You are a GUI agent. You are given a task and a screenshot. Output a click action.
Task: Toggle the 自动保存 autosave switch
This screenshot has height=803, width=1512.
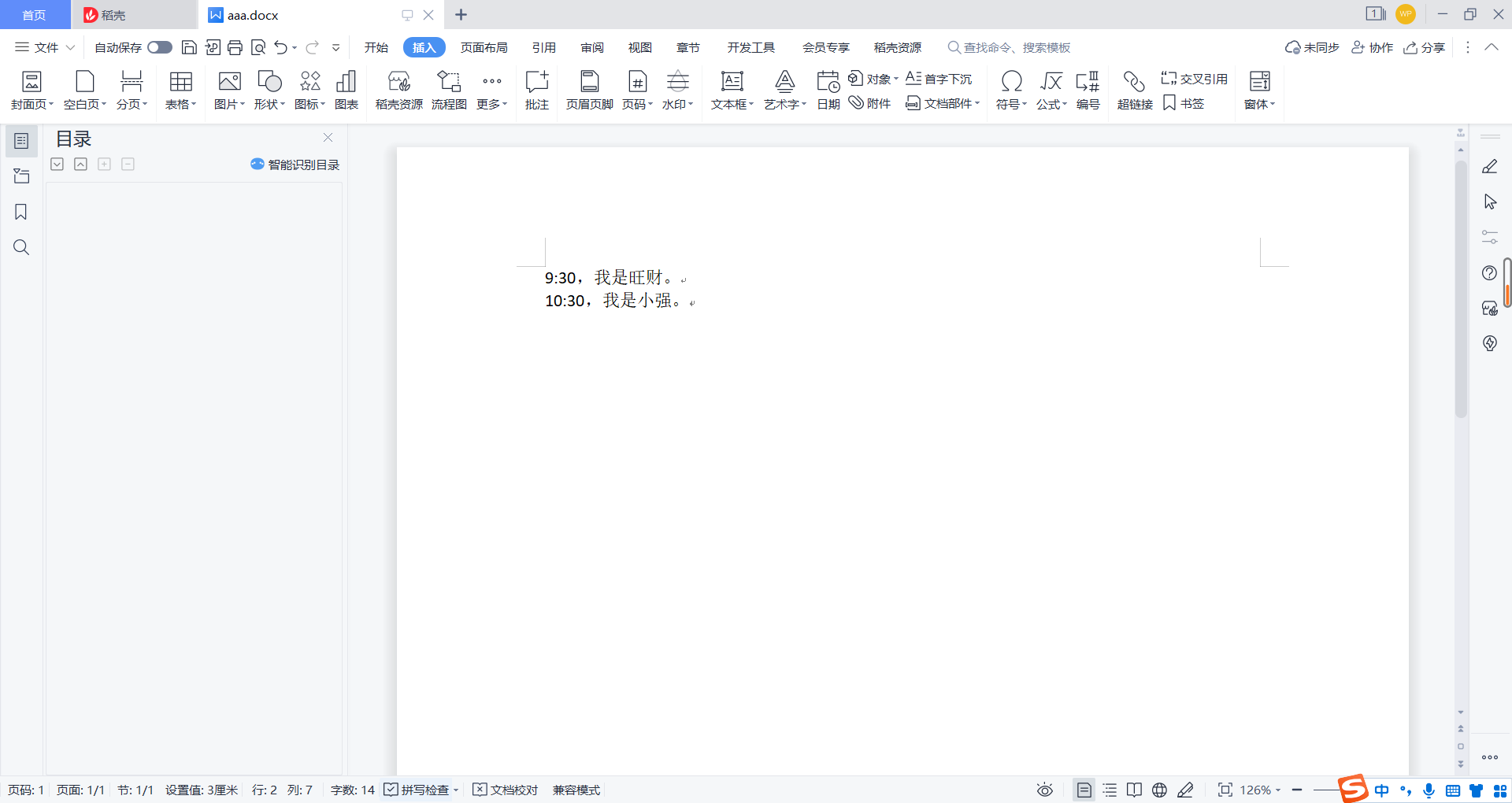pyautogui.click(x=160, y=47)
